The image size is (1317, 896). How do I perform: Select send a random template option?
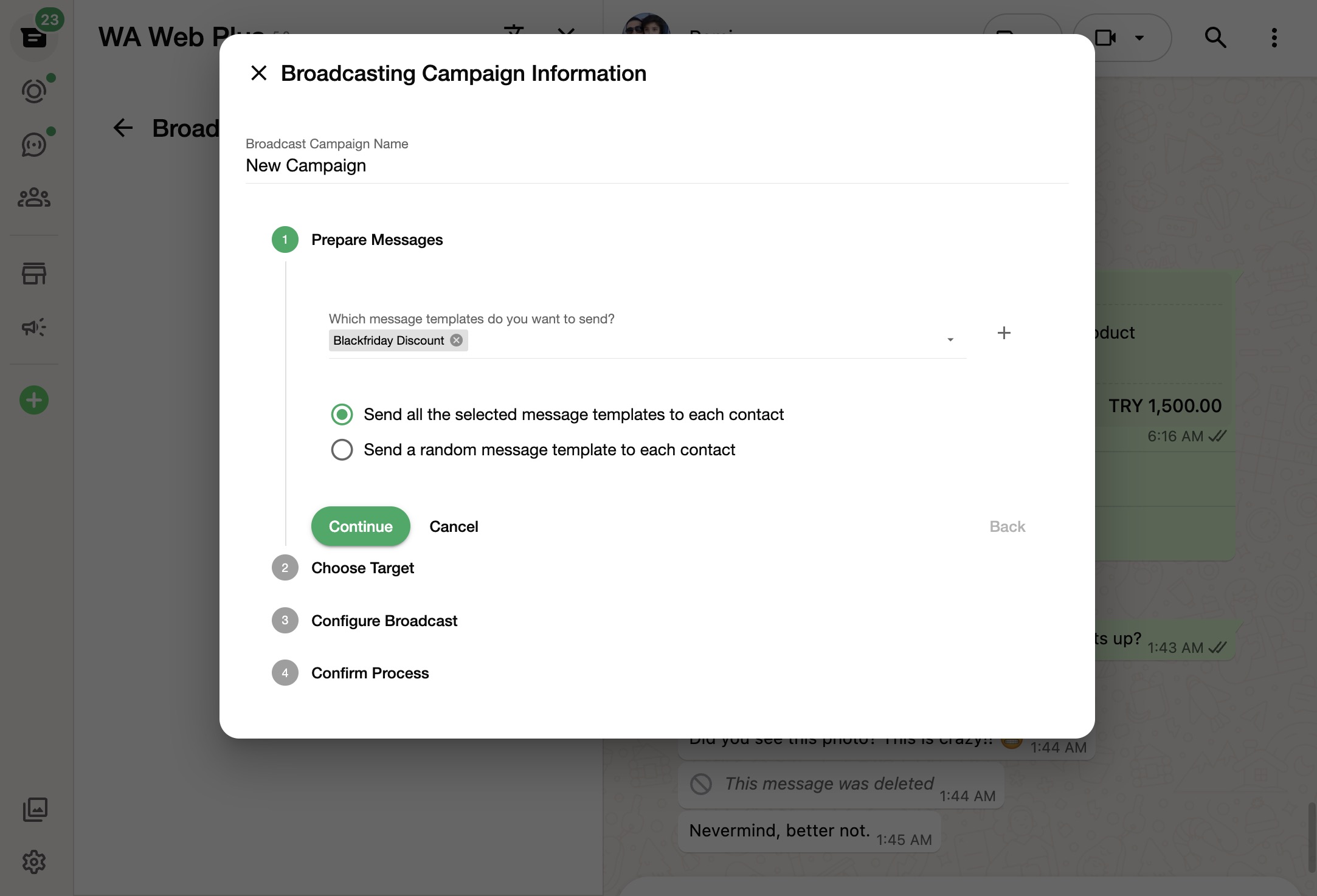coord(342,450)
